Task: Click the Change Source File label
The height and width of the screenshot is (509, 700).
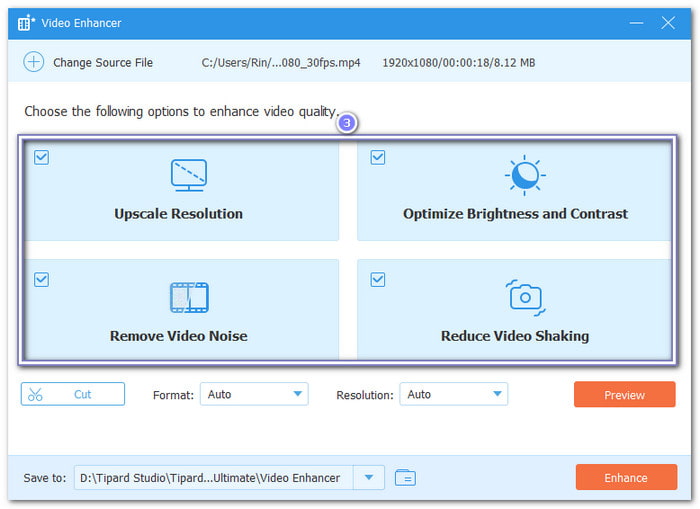Action: (103, 63)
